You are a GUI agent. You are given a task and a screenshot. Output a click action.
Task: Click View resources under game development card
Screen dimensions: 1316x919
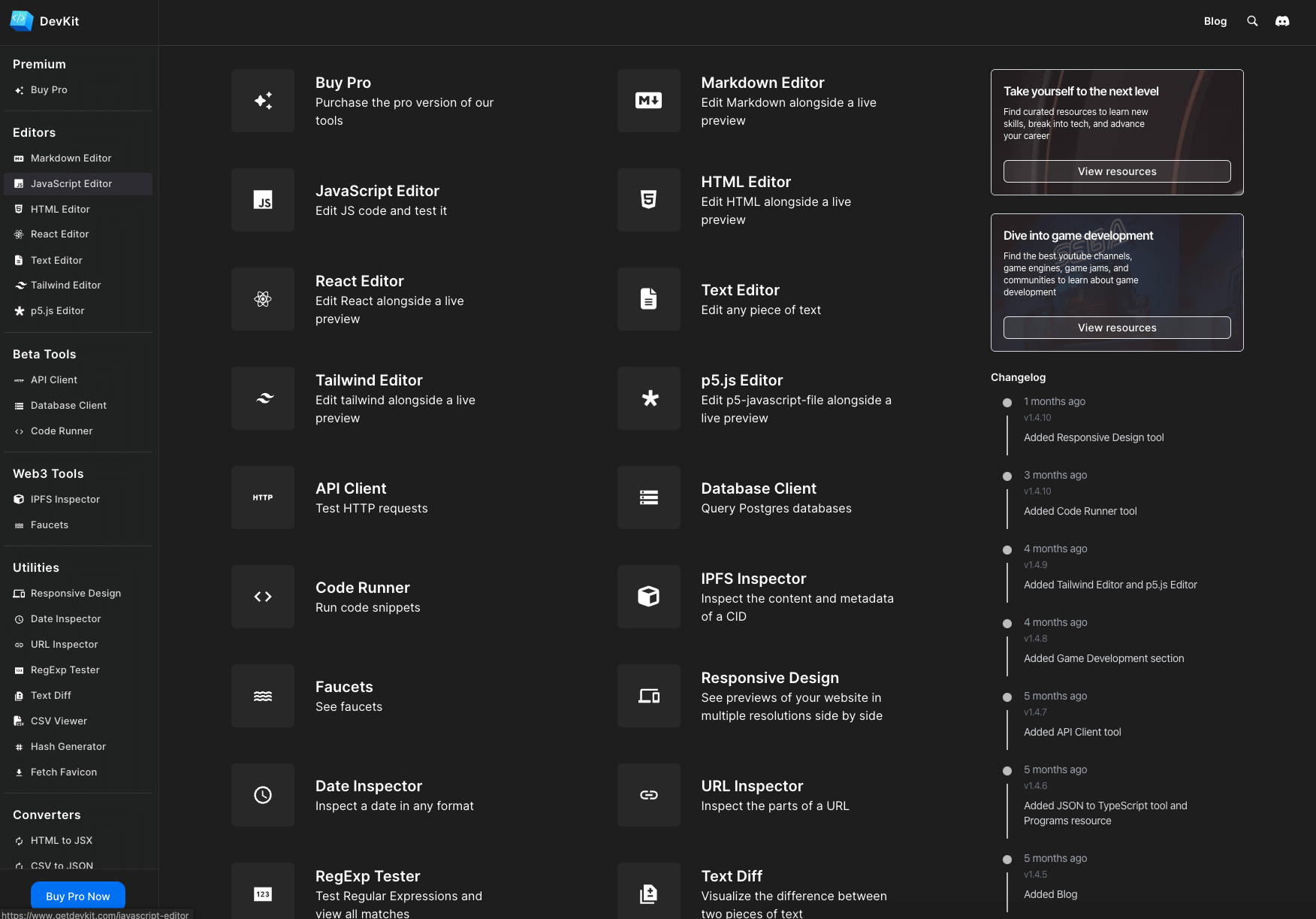point(1117,328)
